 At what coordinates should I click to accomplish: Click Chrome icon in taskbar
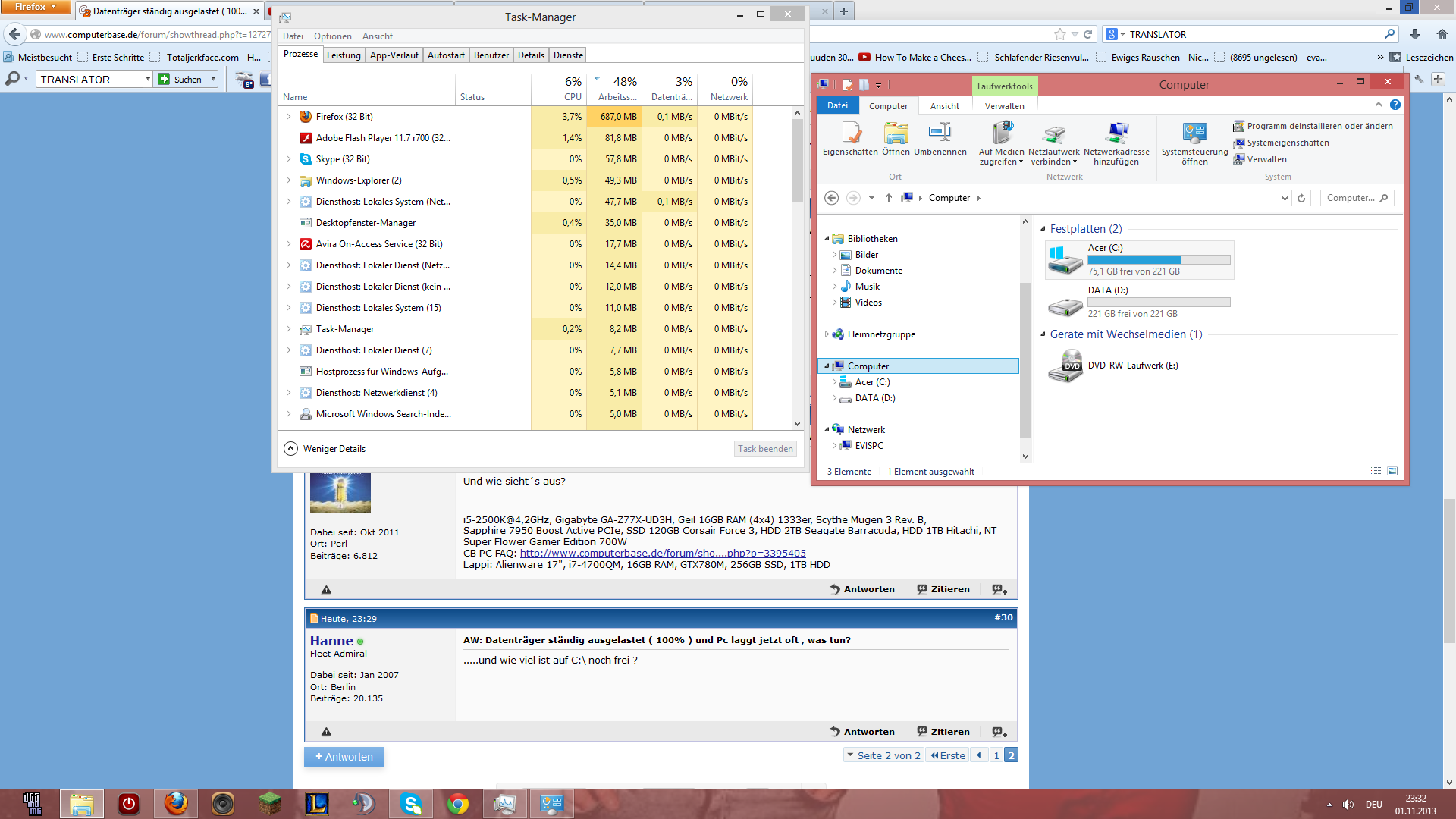click(x=458, y=803)
